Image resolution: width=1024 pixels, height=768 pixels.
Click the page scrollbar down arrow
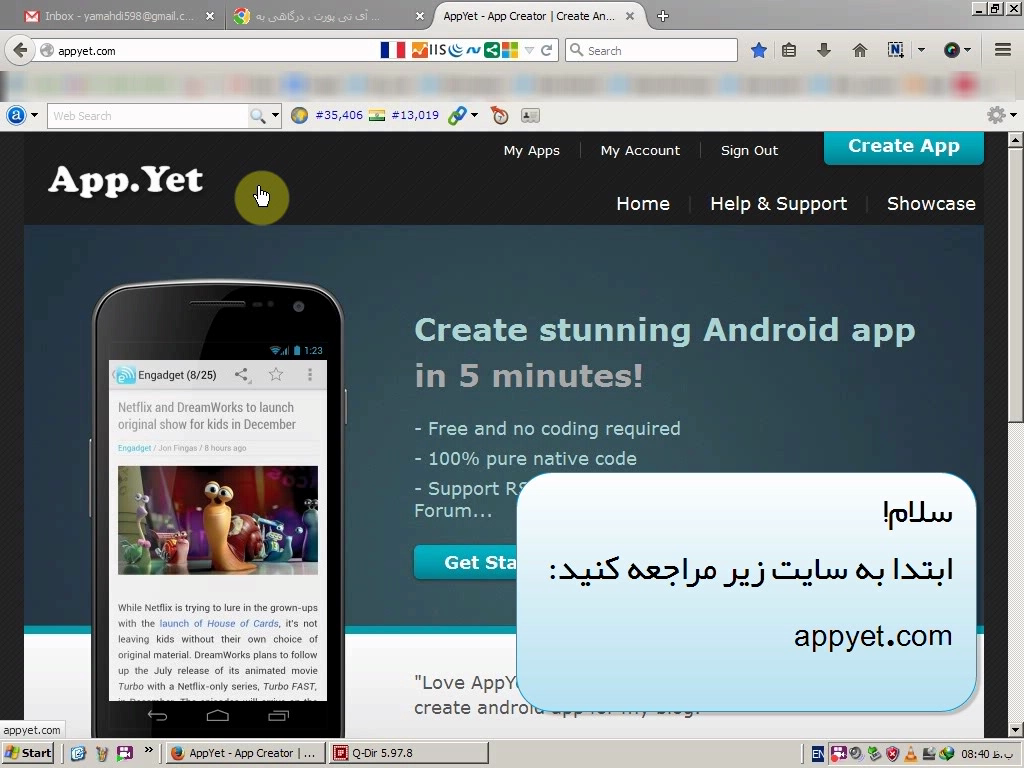click(1016, 729)
